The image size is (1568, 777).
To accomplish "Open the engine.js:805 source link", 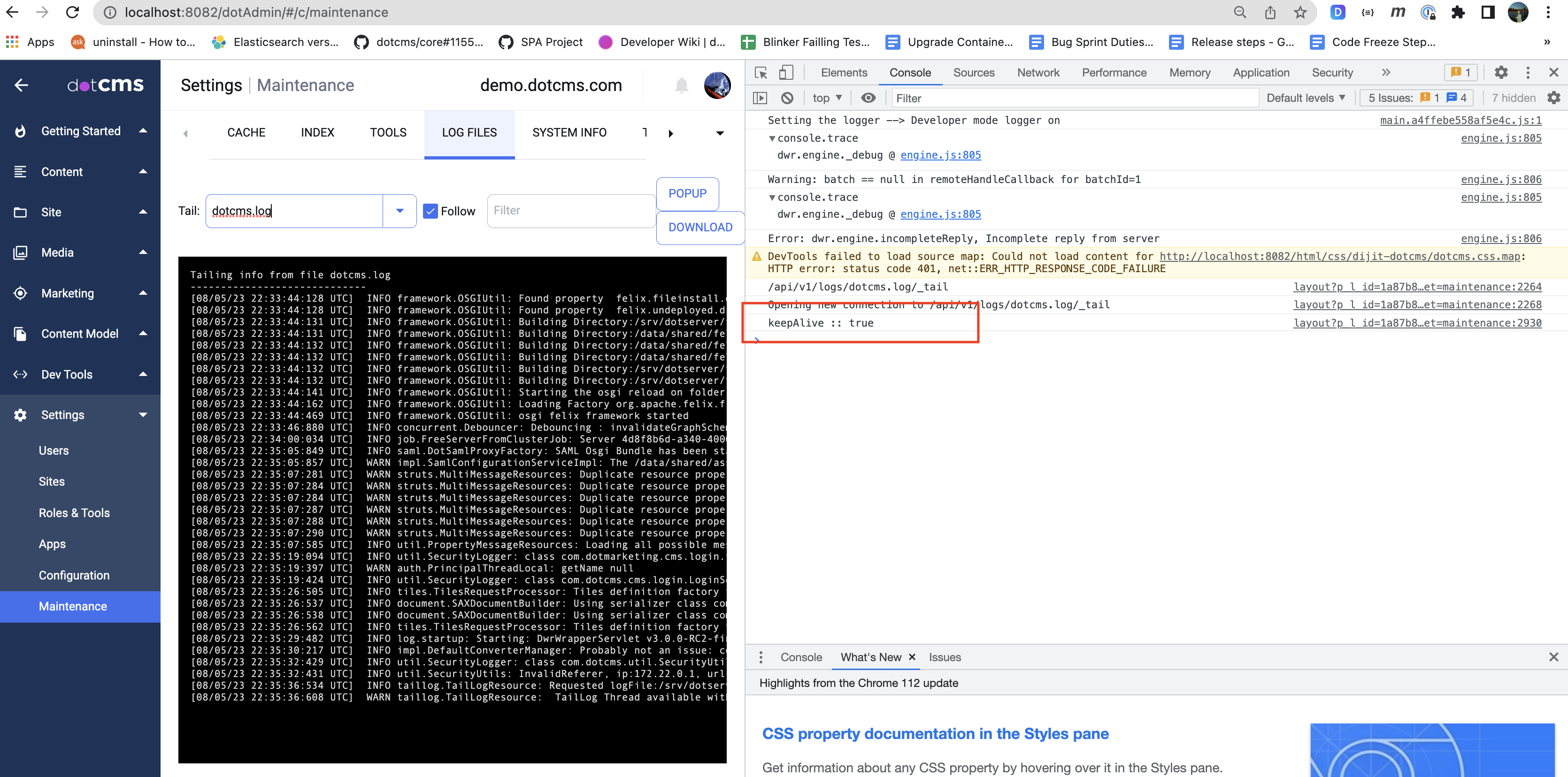I will (1500, 138).
